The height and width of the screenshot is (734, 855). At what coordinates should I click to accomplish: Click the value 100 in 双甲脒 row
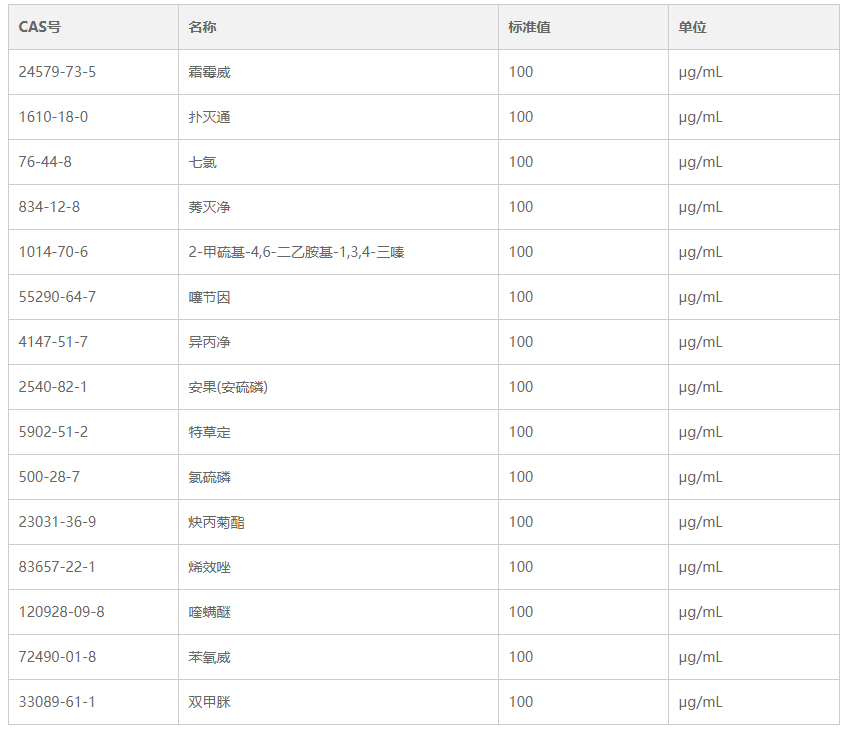(521, 702)
